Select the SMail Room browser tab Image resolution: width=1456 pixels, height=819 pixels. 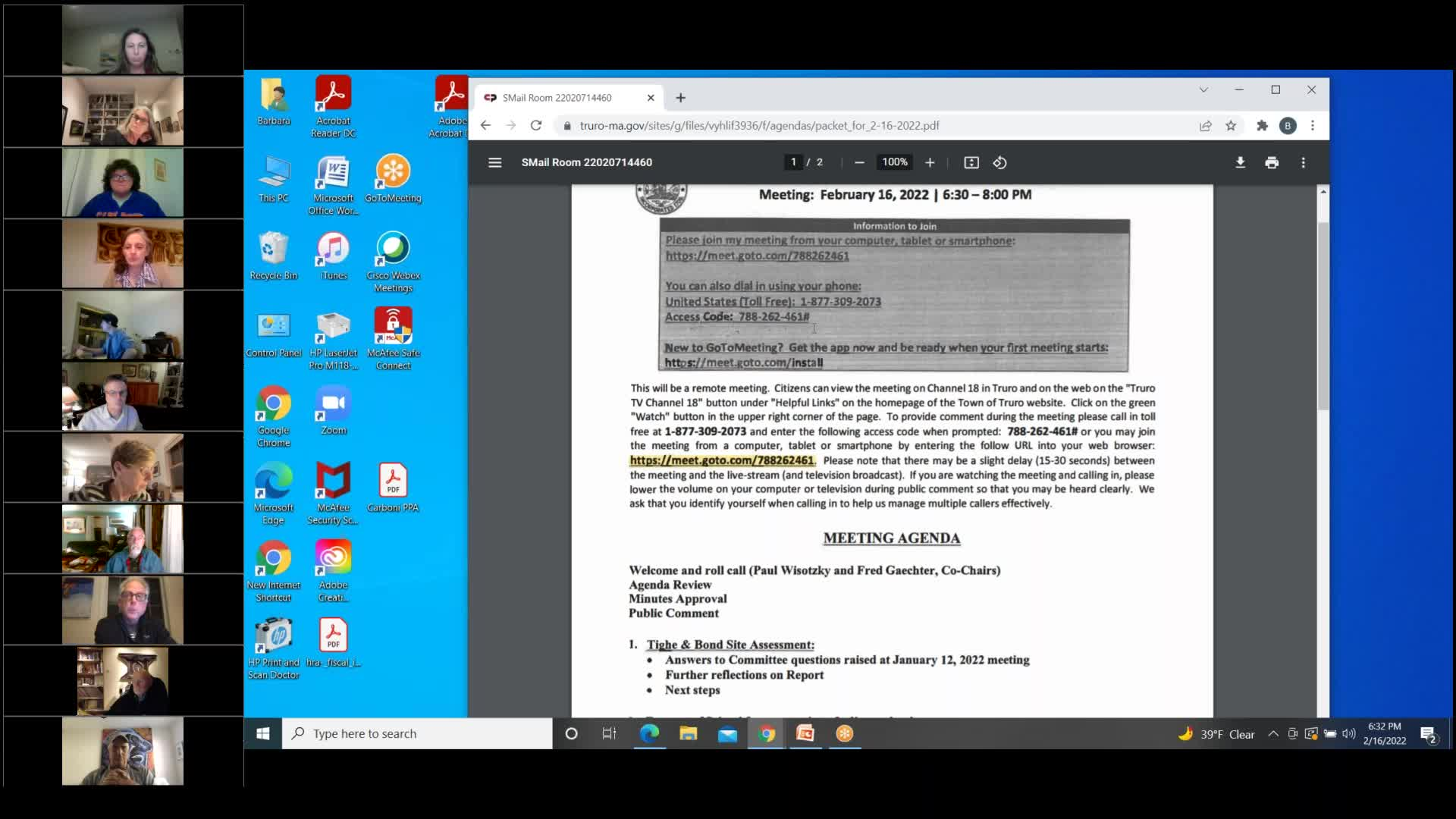pos(557,98)
